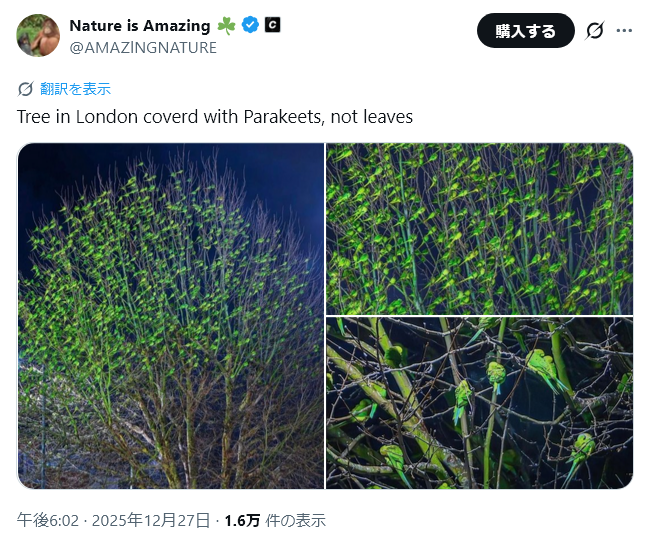
Task: Click the blue verified checkmark badge
Action: click(x=250, y=25)
